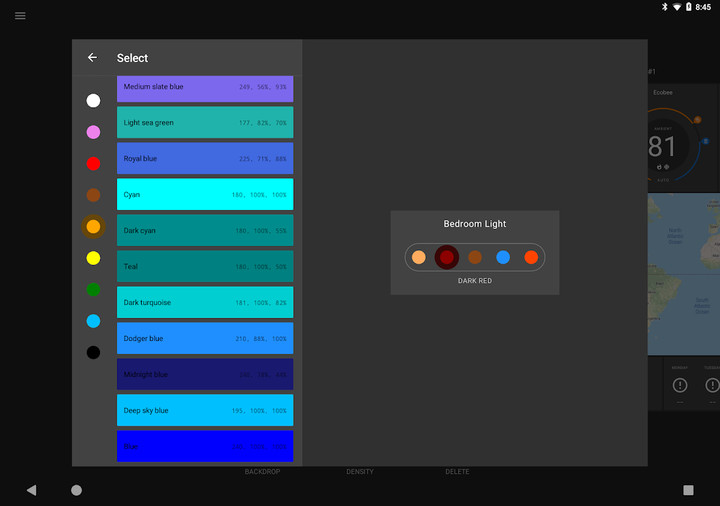Select Medium slate blue color
The image size is (720, 506).
tap(205, 87)
